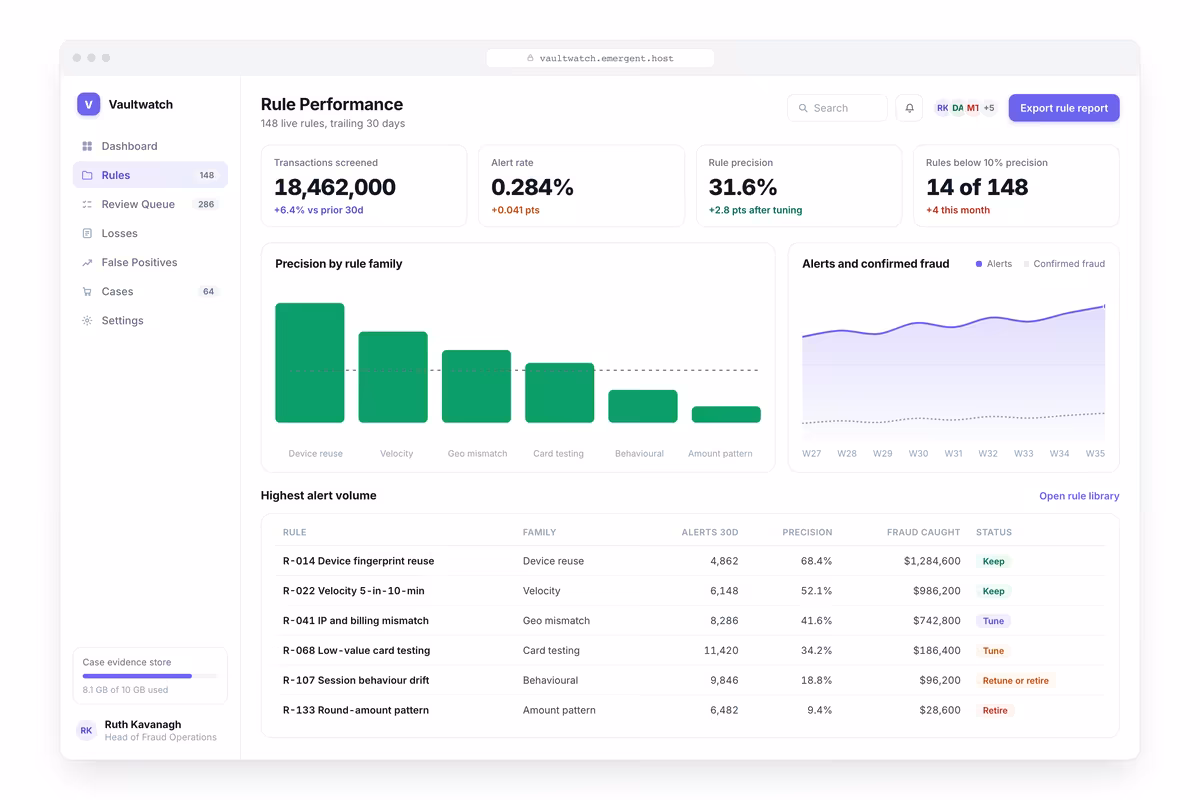Click the 286 badge on Review Queue
The image size is (1200, 800).
pyautogui.click(x=206, y=204)
